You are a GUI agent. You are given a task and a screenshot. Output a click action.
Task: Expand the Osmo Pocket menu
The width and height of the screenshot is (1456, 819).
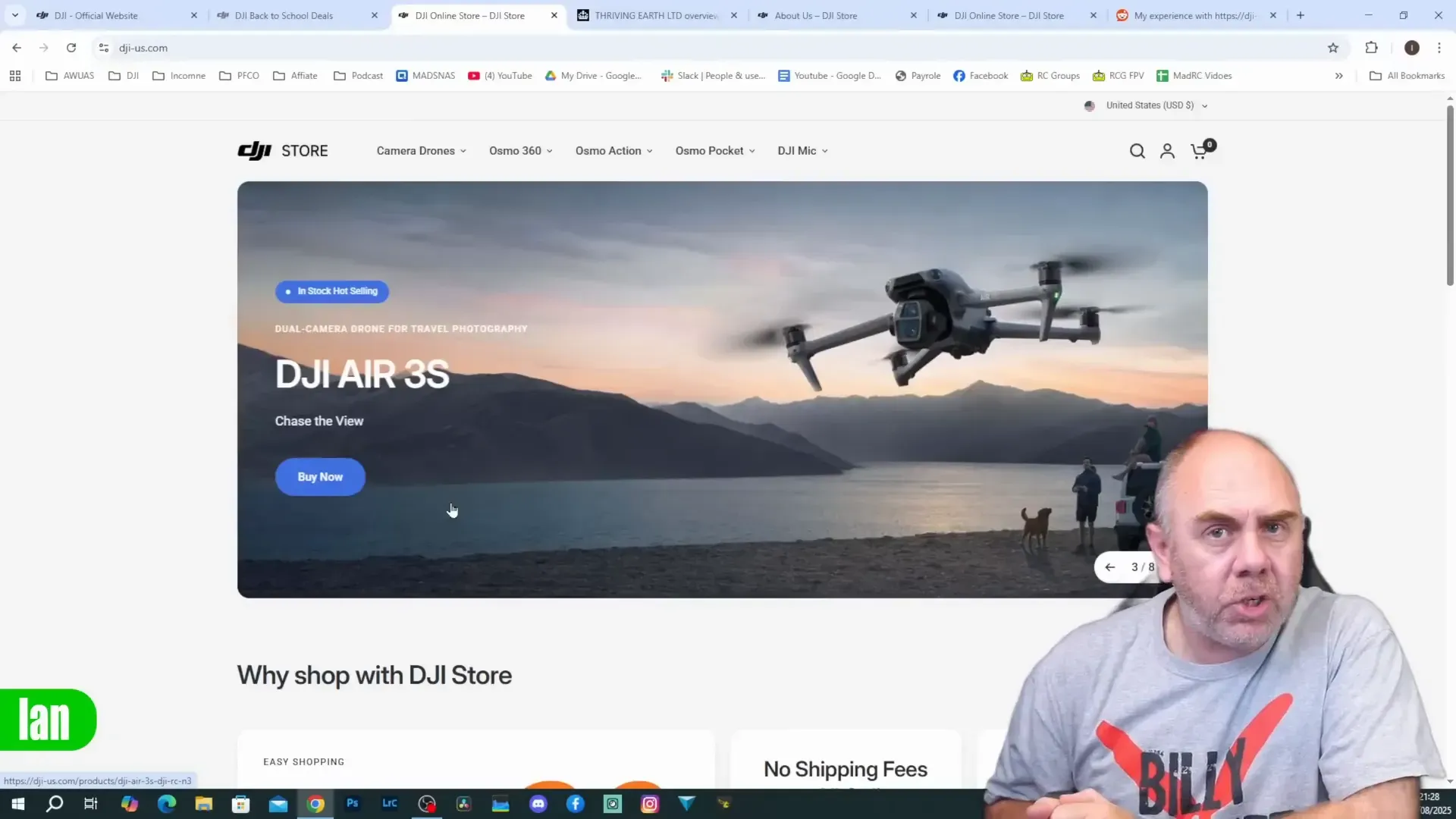click(715, 151)
